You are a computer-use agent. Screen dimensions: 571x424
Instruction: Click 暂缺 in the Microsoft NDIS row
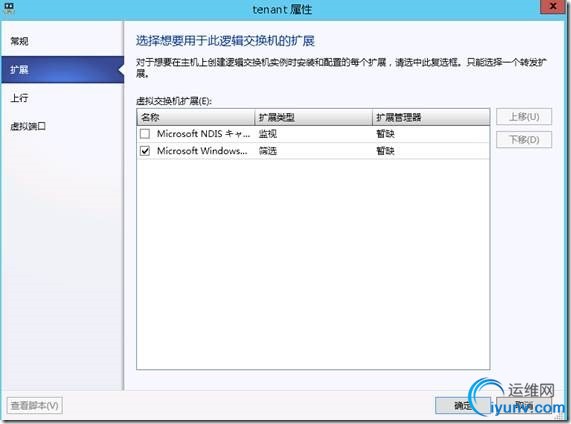click(x=385, y=134)
